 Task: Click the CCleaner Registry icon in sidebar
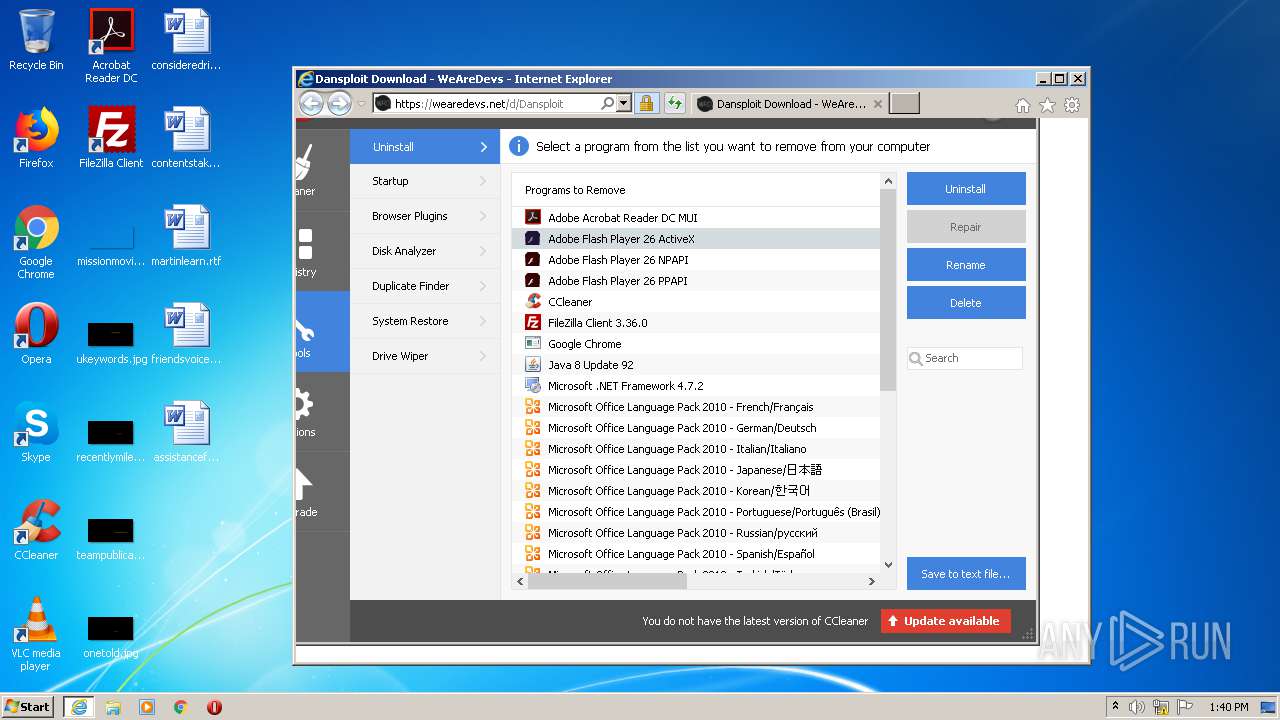point(305,245)
